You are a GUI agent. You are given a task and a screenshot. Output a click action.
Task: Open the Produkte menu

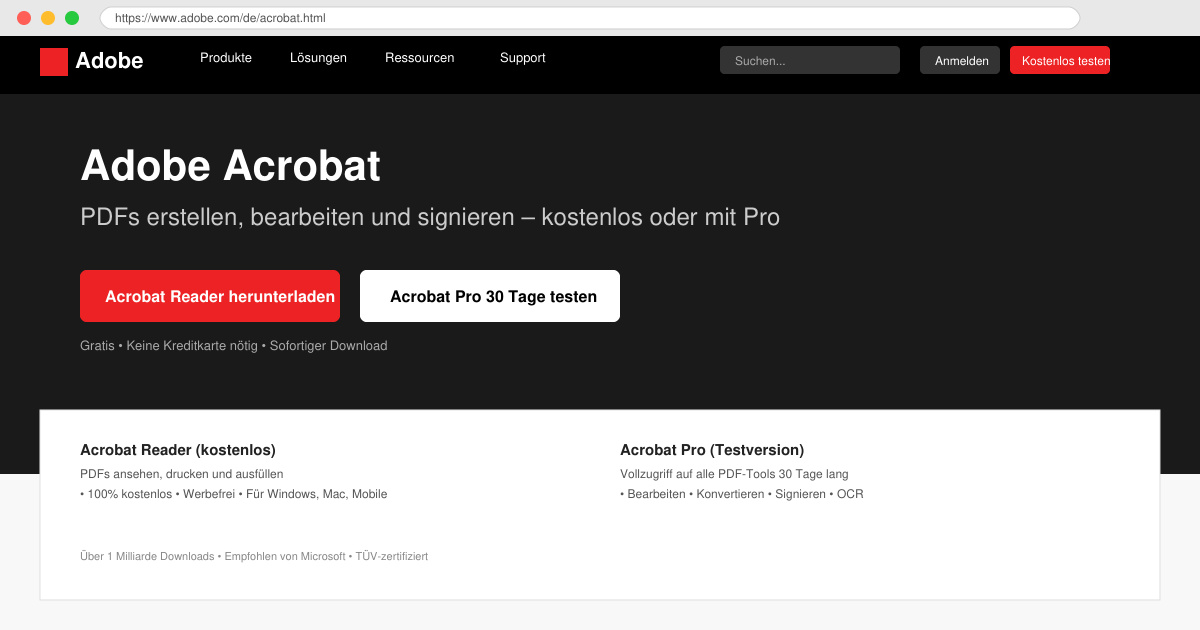click(226, 58)
